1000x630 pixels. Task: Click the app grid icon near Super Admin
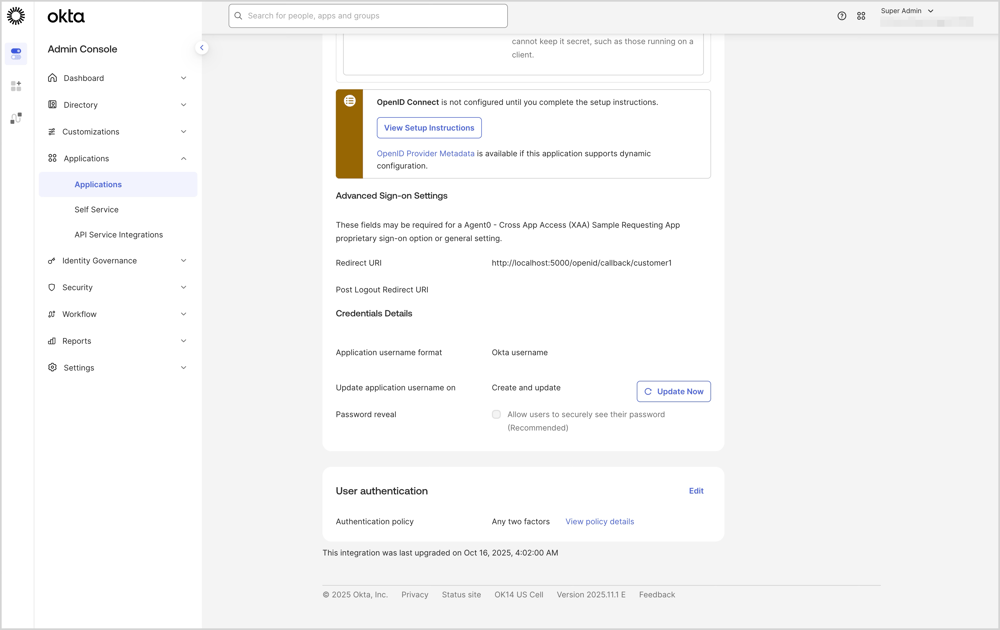861,16
